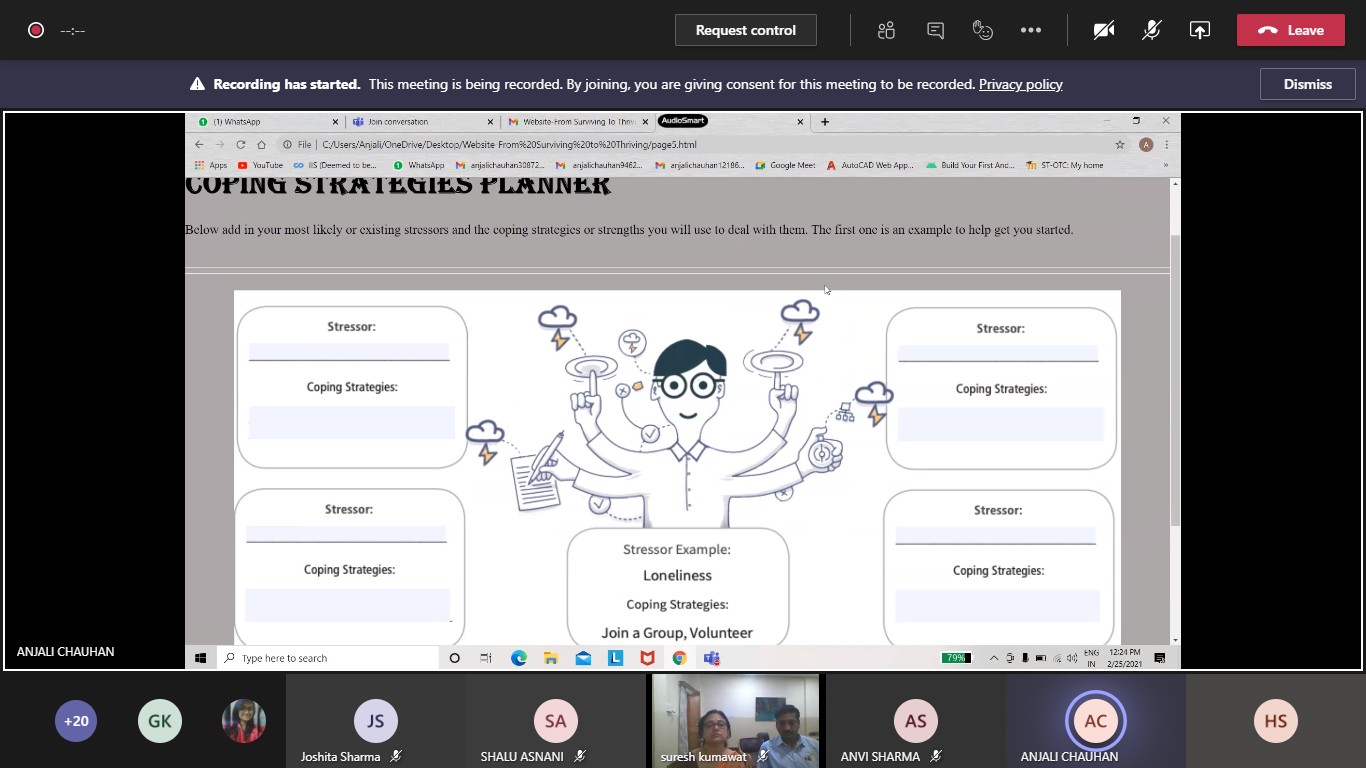
Task: Toggle the microphone mute button
Action: click(1152, 30)
